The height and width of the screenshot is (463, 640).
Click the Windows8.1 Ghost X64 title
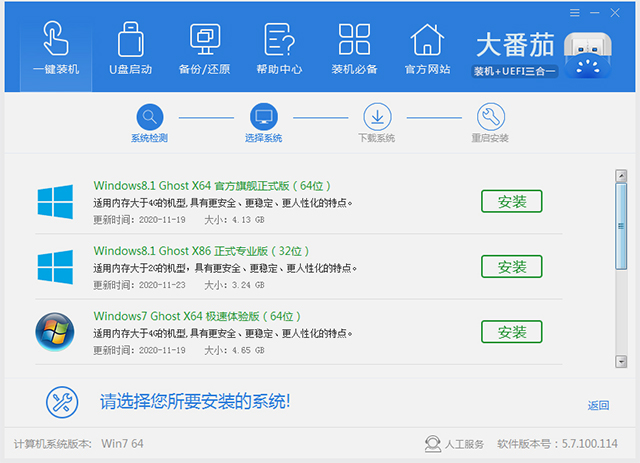[212, 186]
